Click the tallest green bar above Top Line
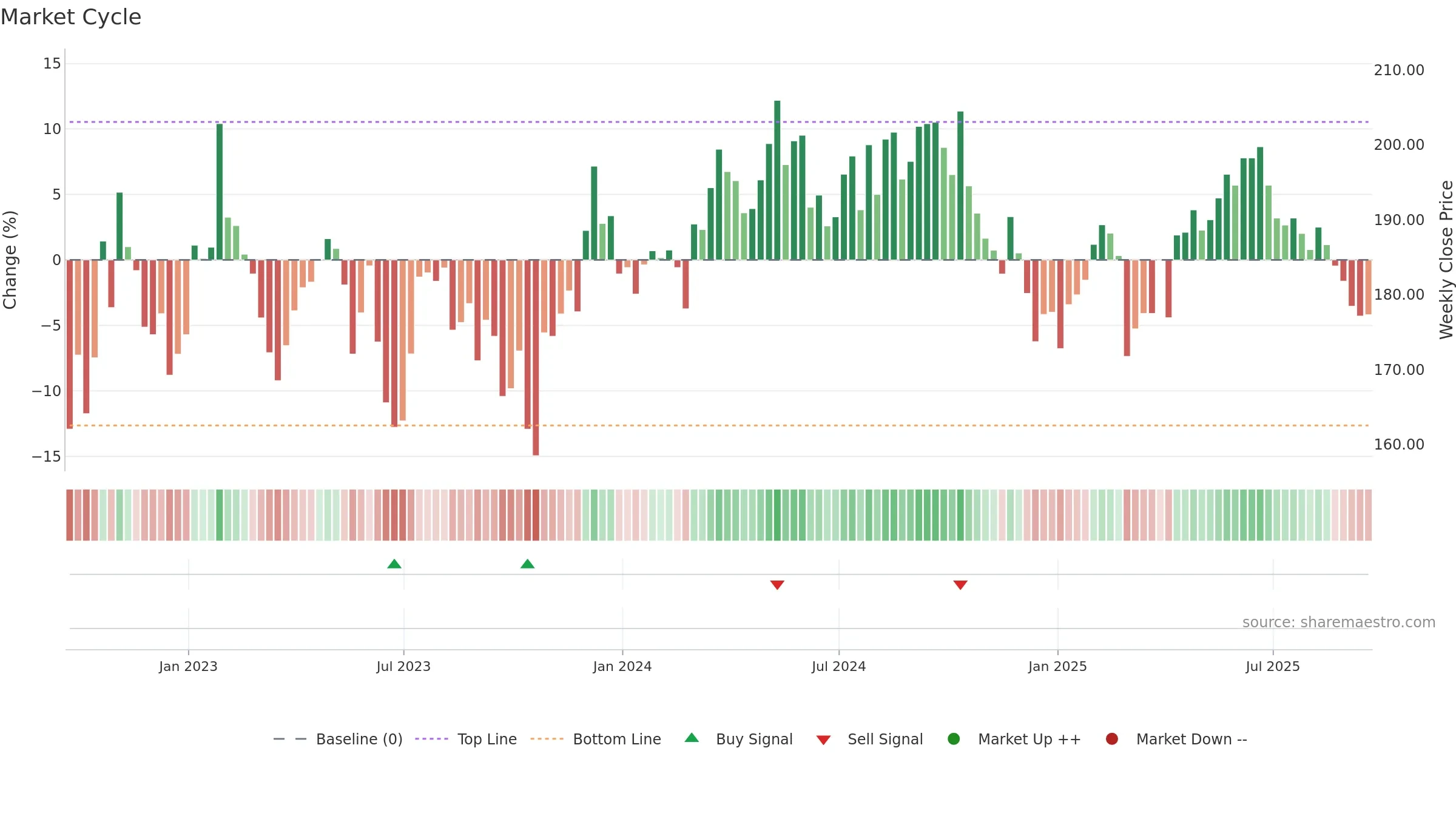Image resolution: width=1456 pixels, height=819 pixels. coord(777,180)
